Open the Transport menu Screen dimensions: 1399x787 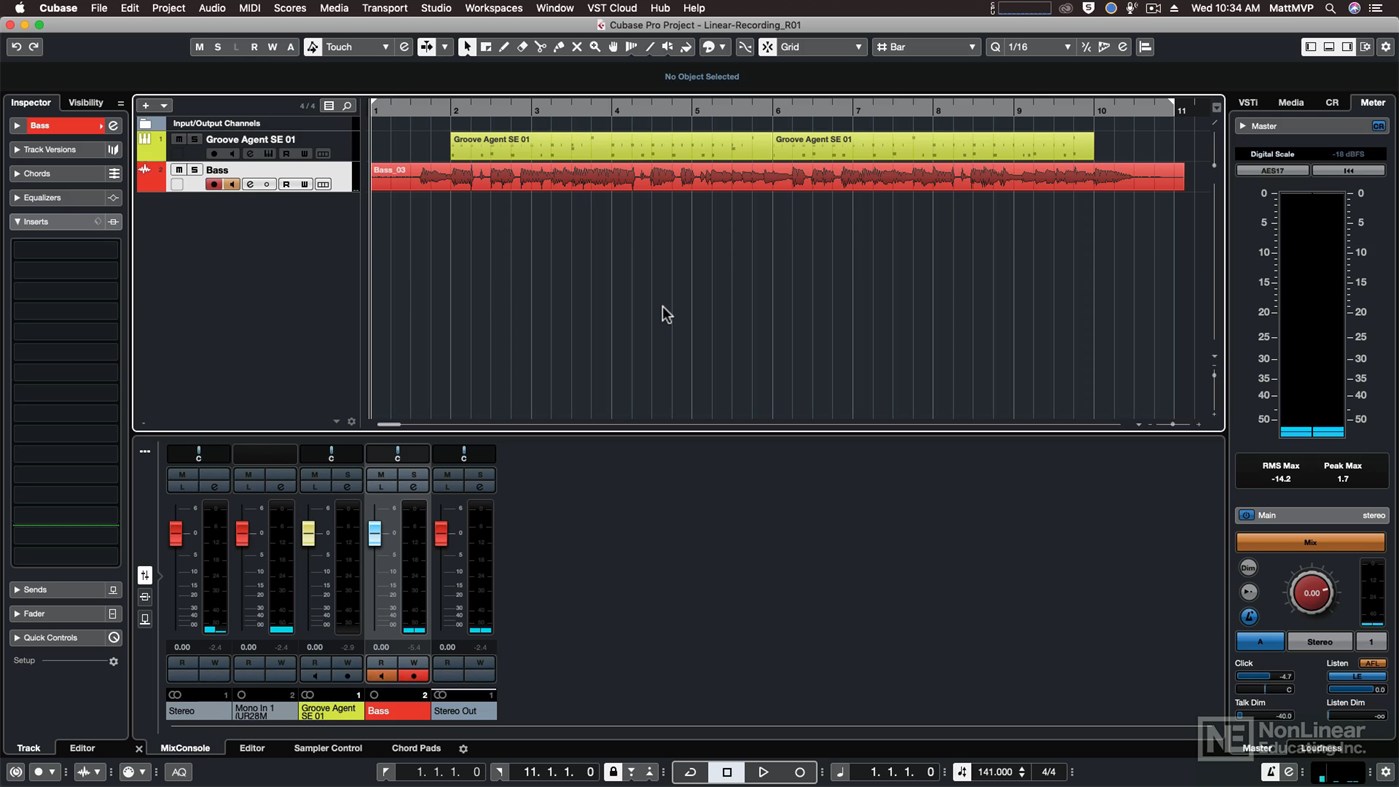(384, 8)
